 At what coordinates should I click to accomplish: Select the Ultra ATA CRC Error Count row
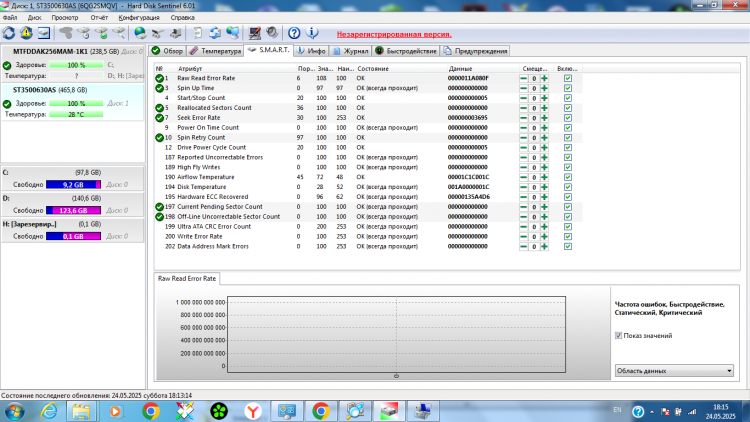pyautogui.click(x=368, y=226)
